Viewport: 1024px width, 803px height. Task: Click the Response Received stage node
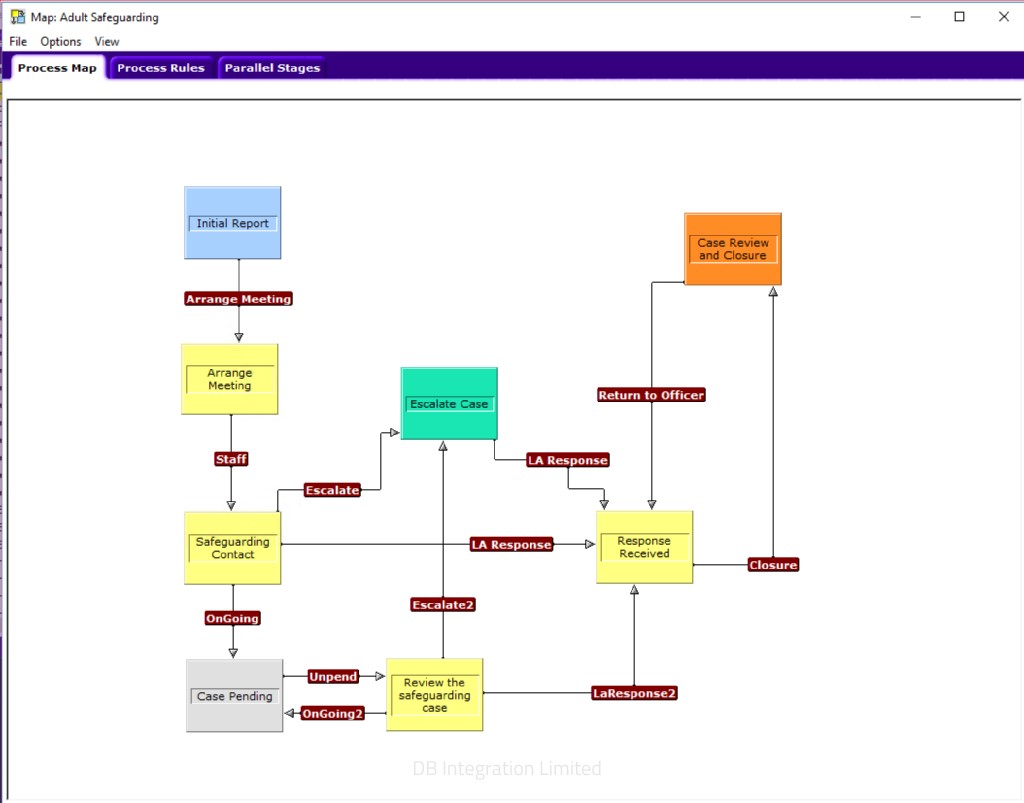pos(644,547)
